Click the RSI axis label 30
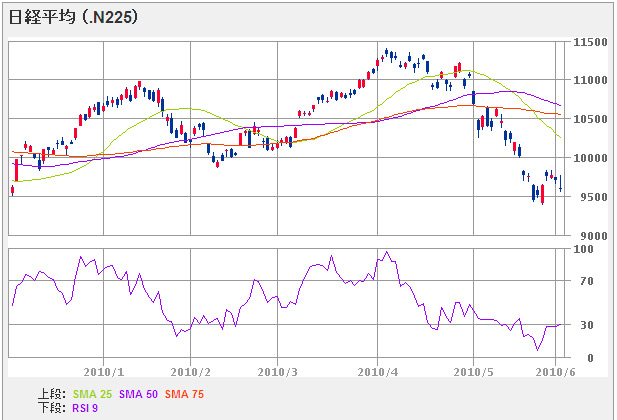The image size is (617, 420). coord(587,325)
